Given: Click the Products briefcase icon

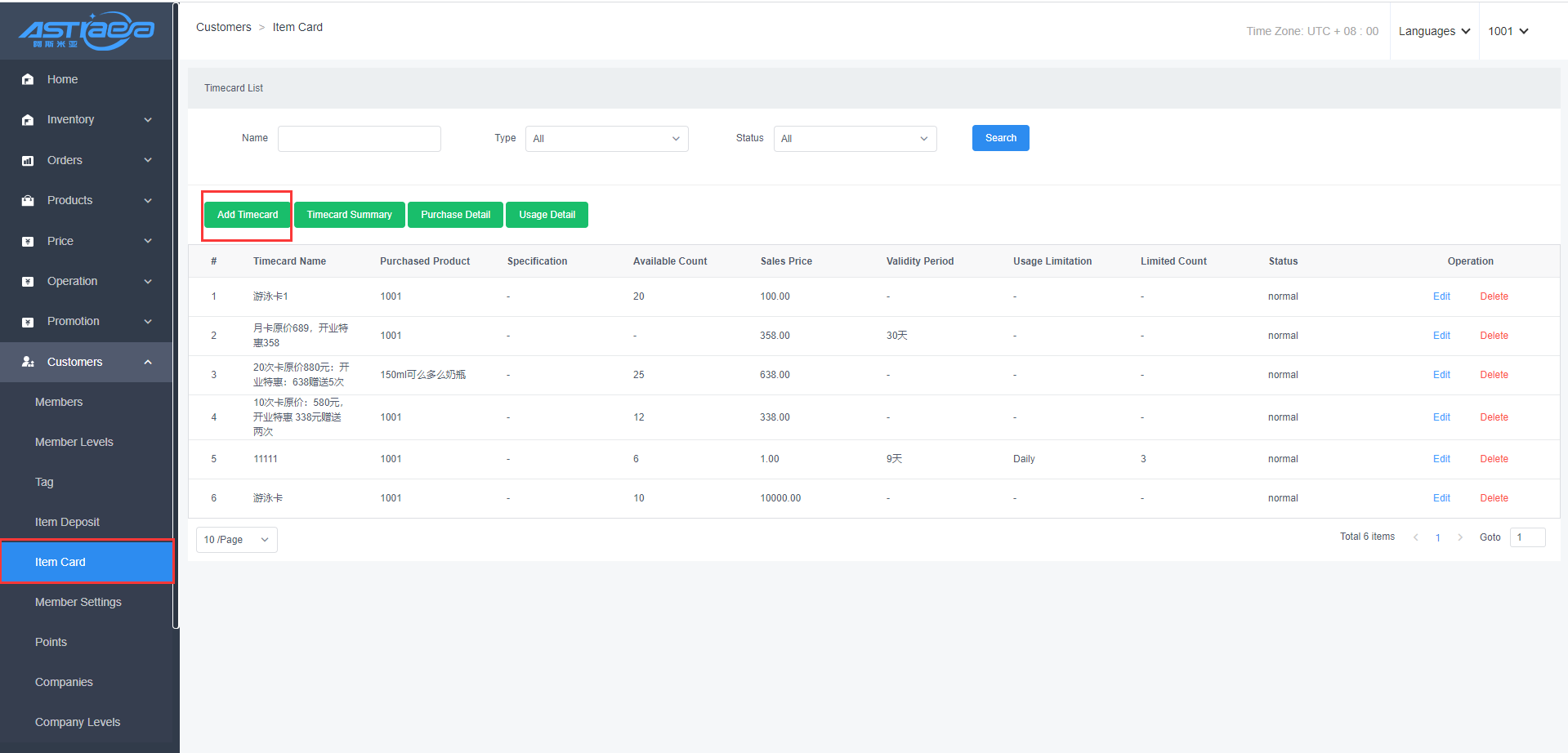Looking at the screenshot, I should (28, 201).
